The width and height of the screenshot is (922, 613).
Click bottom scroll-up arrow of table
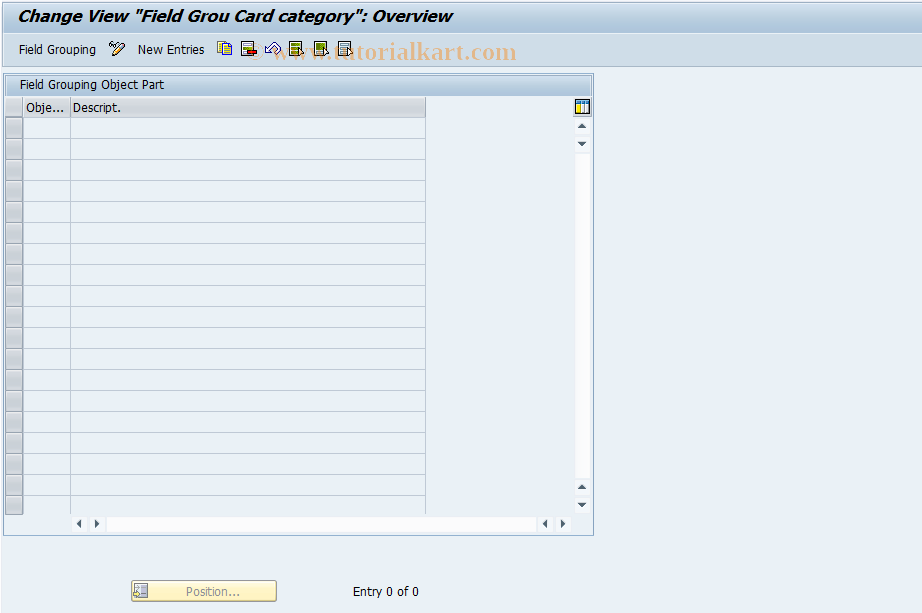pos(582,487)
